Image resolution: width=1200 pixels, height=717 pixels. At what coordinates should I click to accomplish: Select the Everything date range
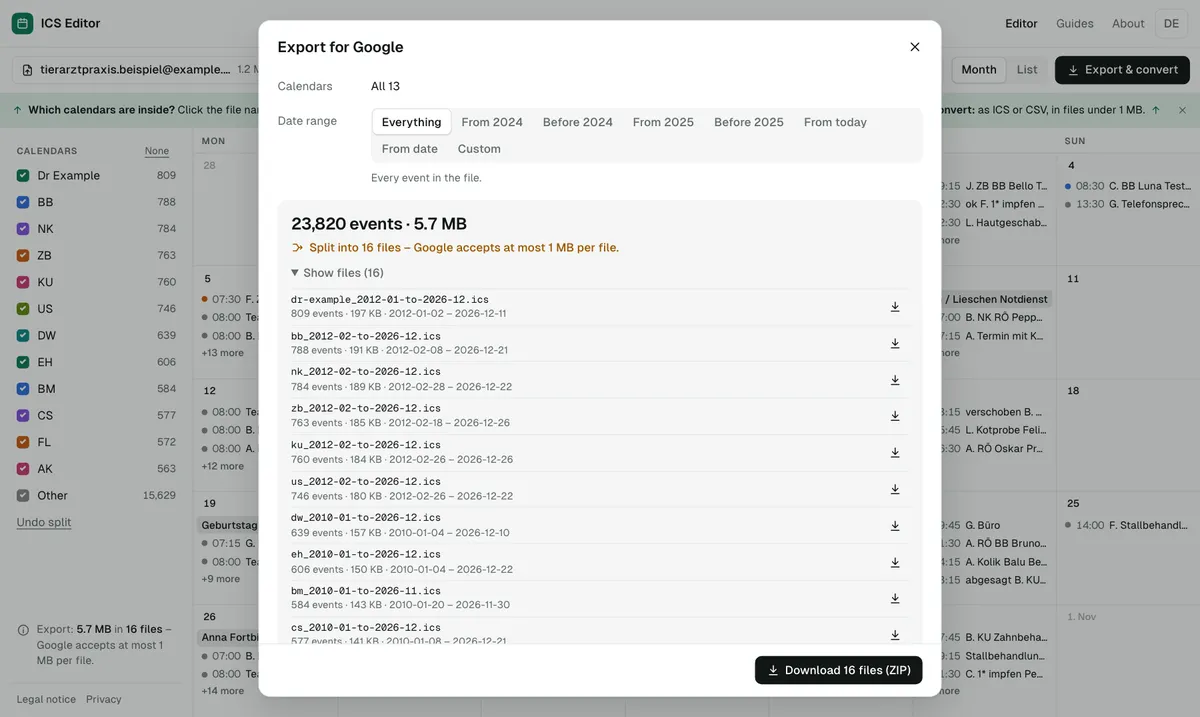pos(411,122)
